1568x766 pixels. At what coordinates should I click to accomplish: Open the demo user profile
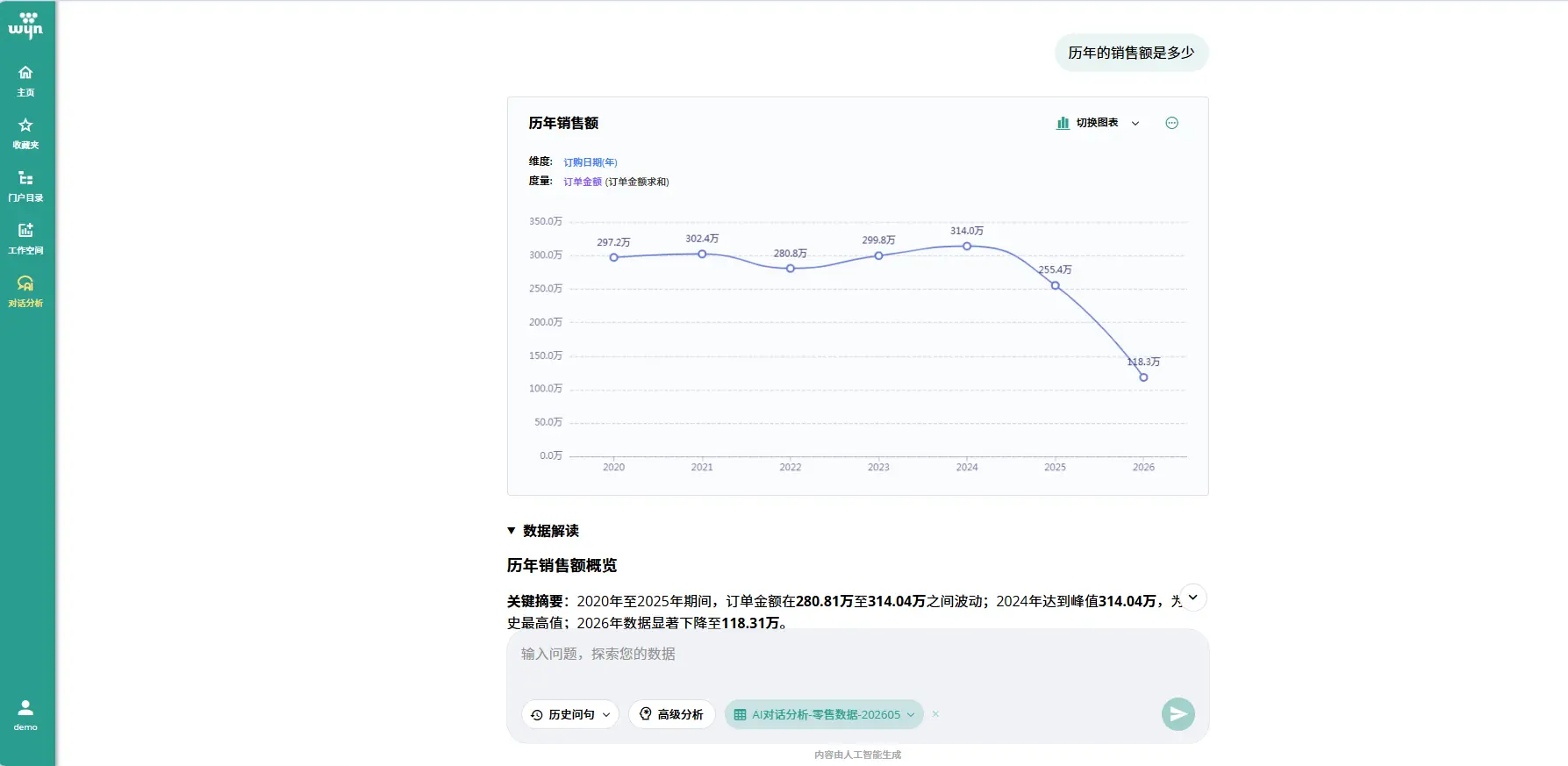coord(25,714)
